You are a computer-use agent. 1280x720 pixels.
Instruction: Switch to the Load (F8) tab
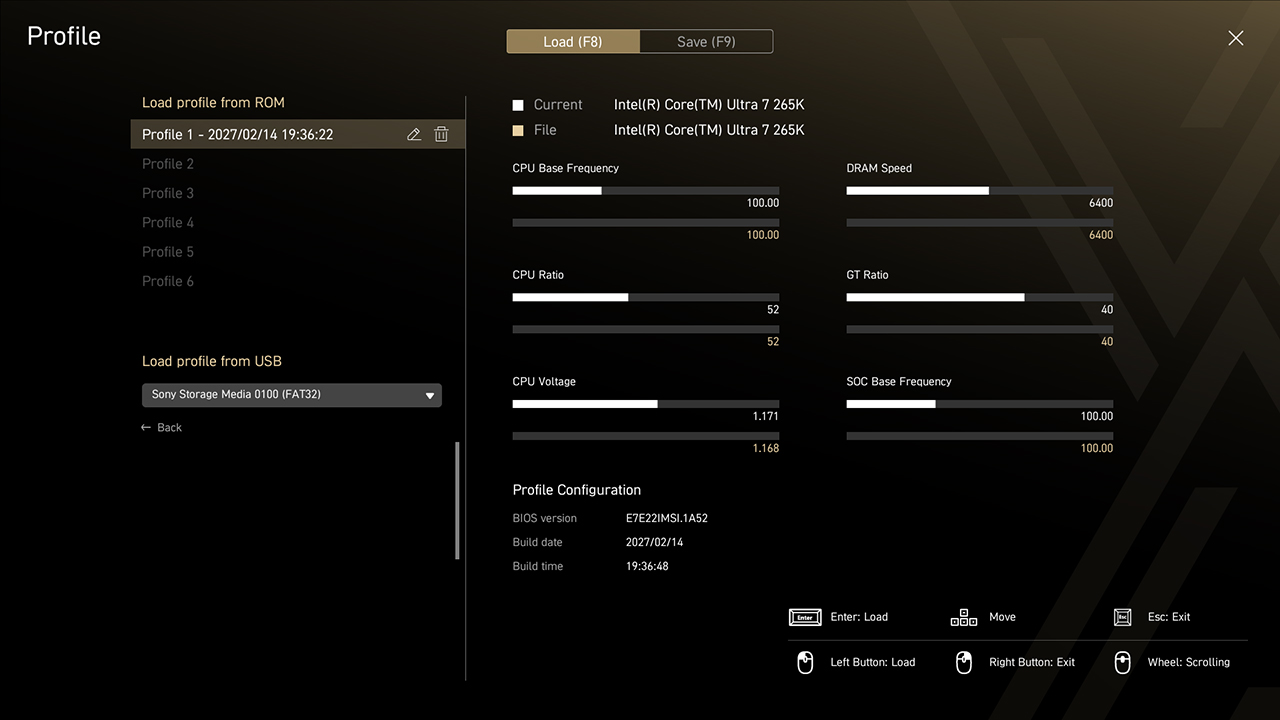[573, 41]
